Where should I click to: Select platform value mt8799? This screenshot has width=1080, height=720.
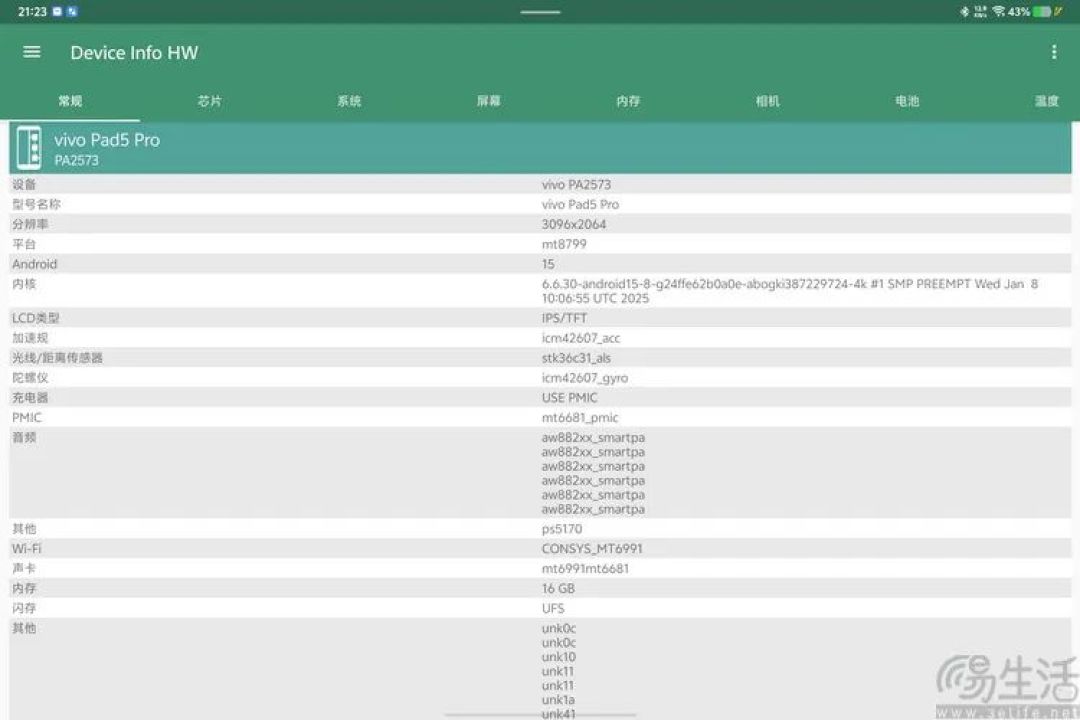click(564, 245)
